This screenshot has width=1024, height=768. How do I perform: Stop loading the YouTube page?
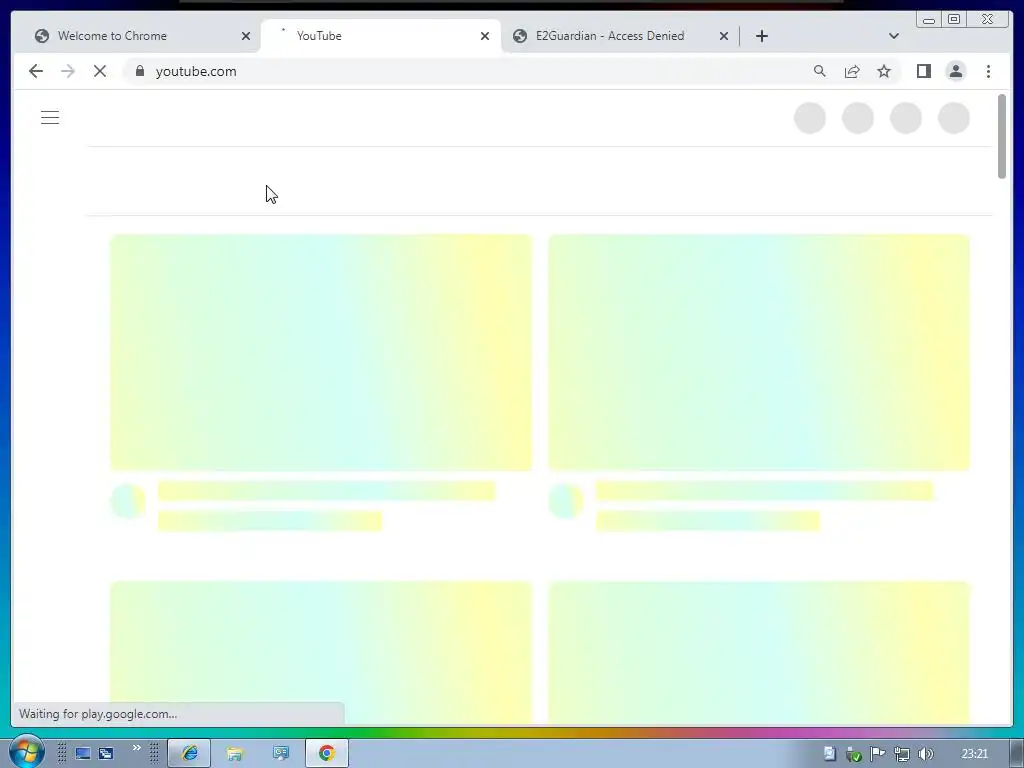click(100, 71)
